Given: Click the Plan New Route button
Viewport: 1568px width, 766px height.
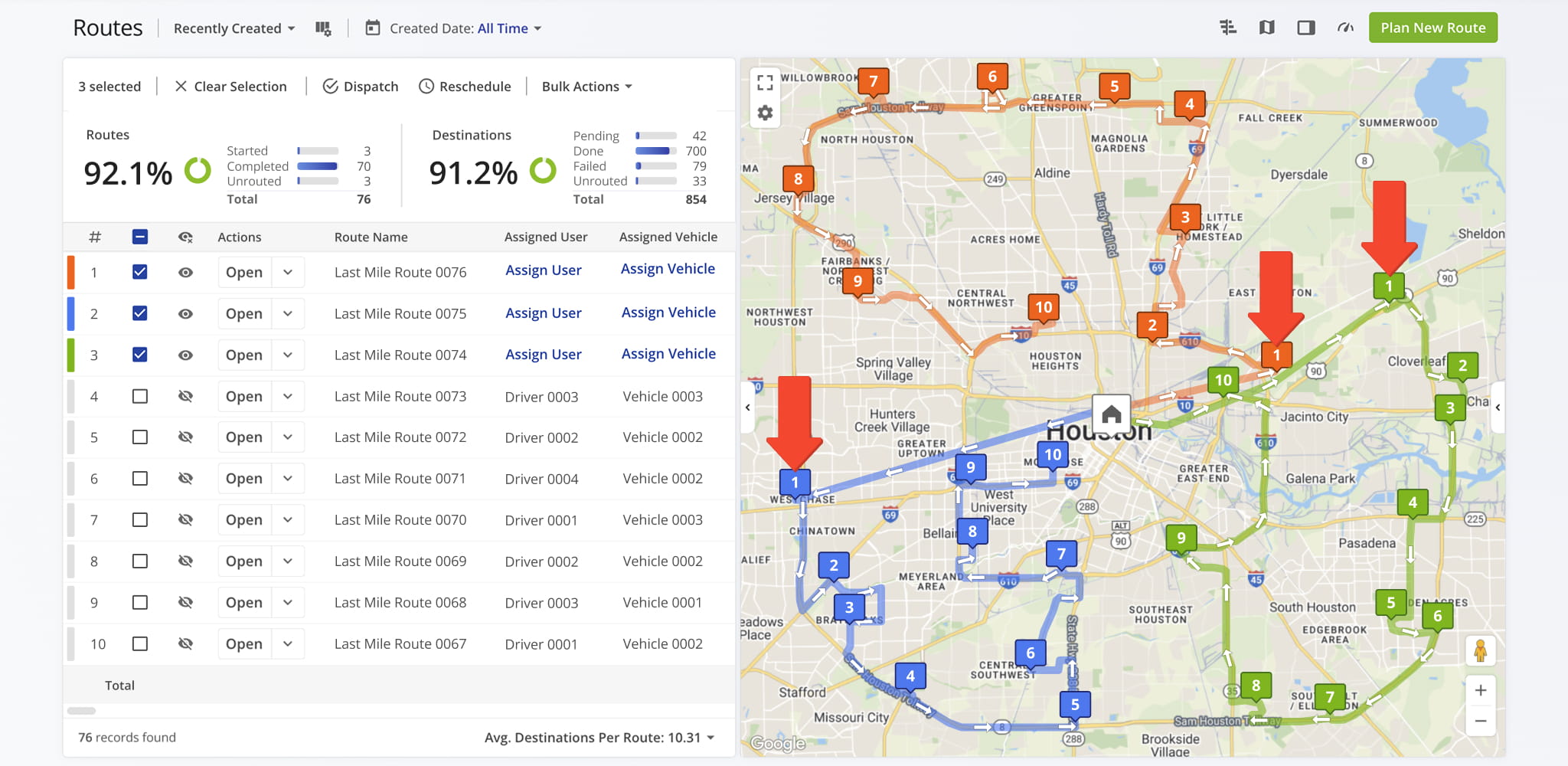Looking at the screenshot, I should point(1432,28).
